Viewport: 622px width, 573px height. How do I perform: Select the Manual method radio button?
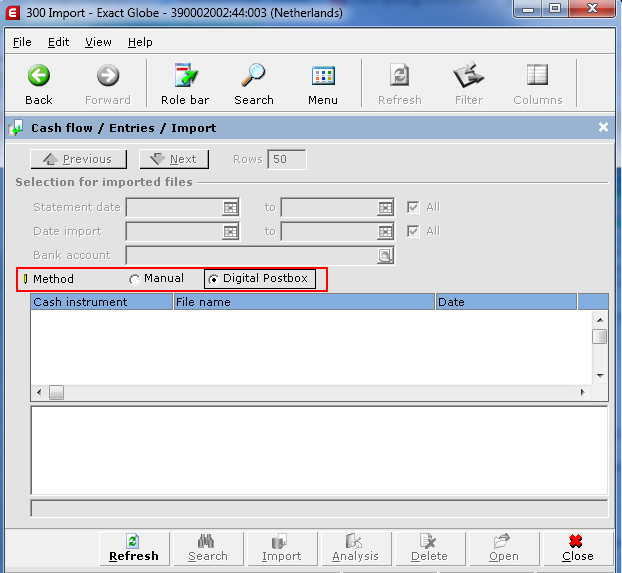[135, 279]
